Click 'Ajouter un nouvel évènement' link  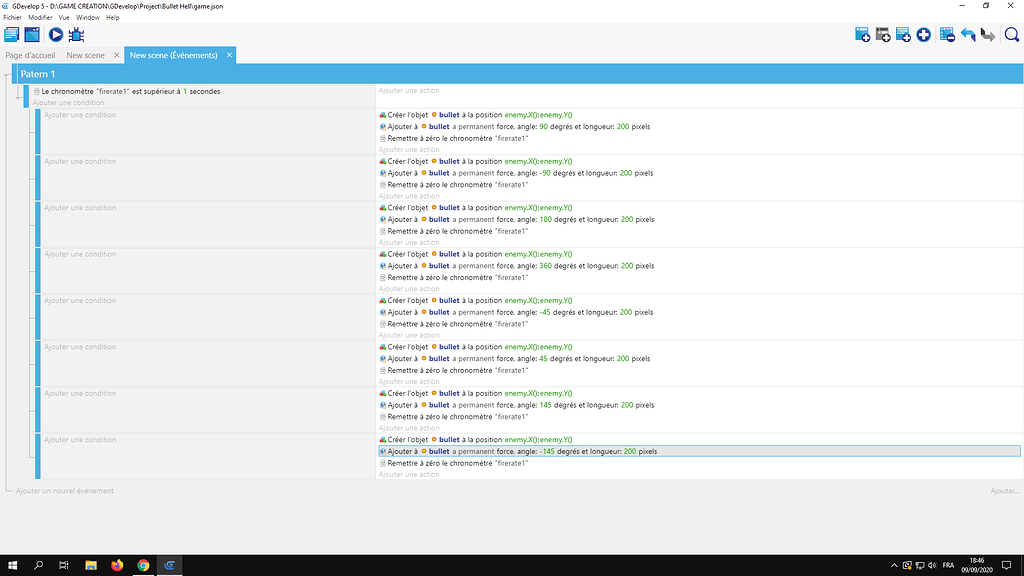click(65, 491)
